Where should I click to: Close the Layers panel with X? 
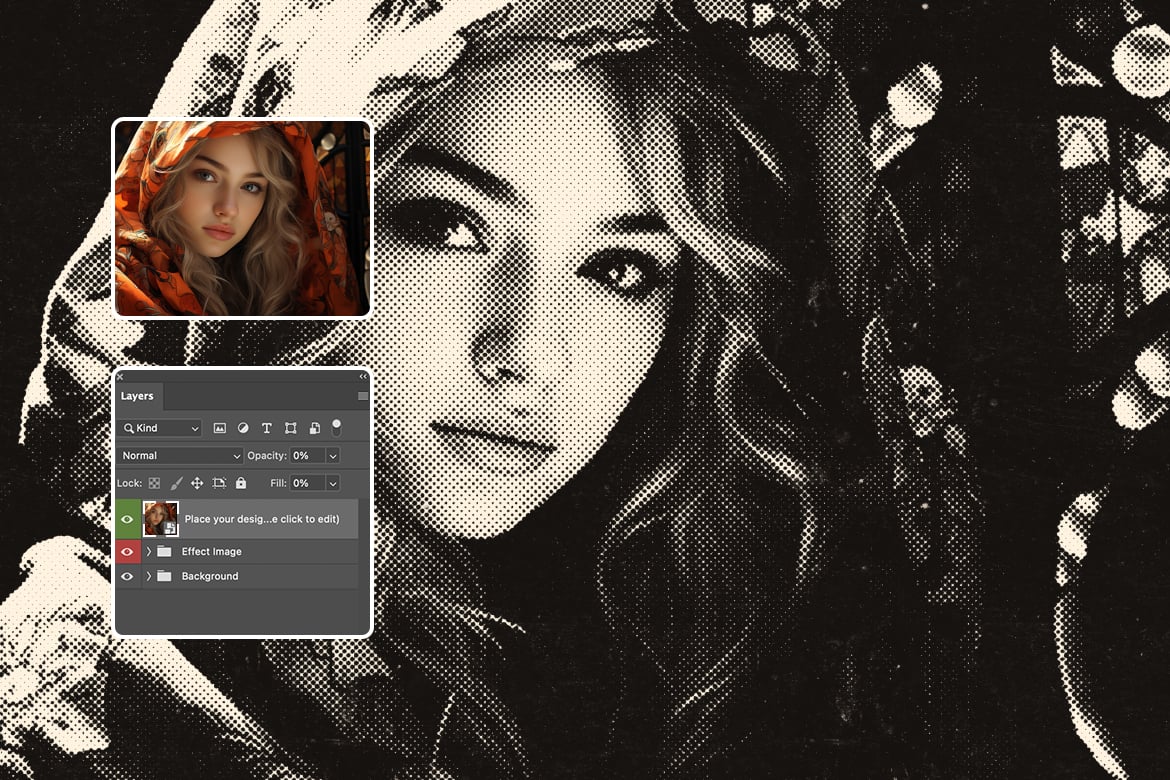click(x=120, y=377)
